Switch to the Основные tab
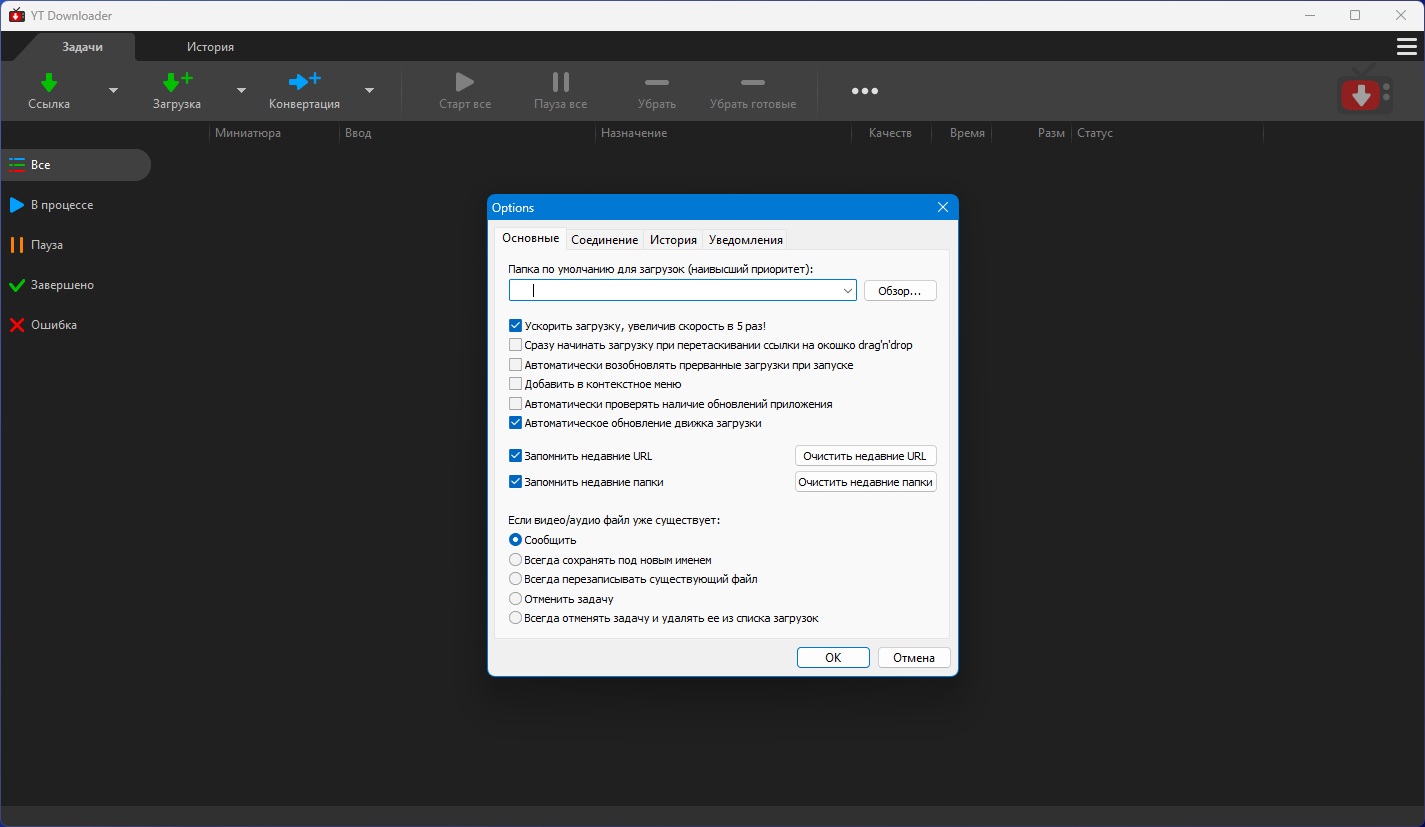Image resolution: width=1425 pixels, height=827 pixels. (530, 238)
